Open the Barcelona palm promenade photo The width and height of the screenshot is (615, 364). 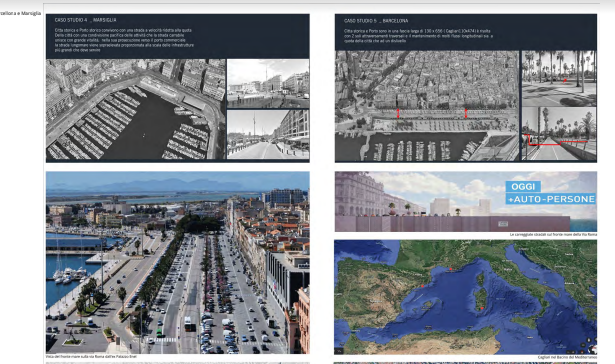click(559, 78)
